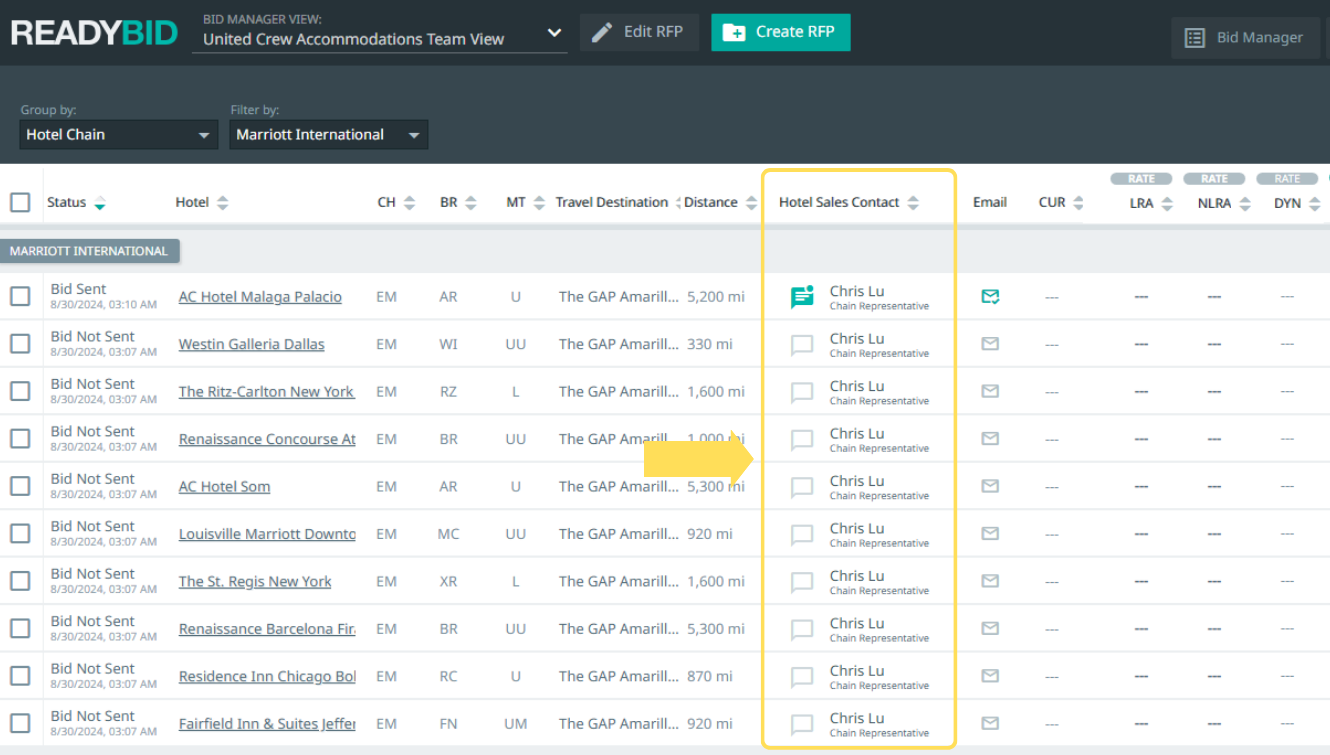Click email envelope for Louisville Marriott
The height and width of the screenshot is (755, 1330).
pyautogui.click(x=990, y=533)
